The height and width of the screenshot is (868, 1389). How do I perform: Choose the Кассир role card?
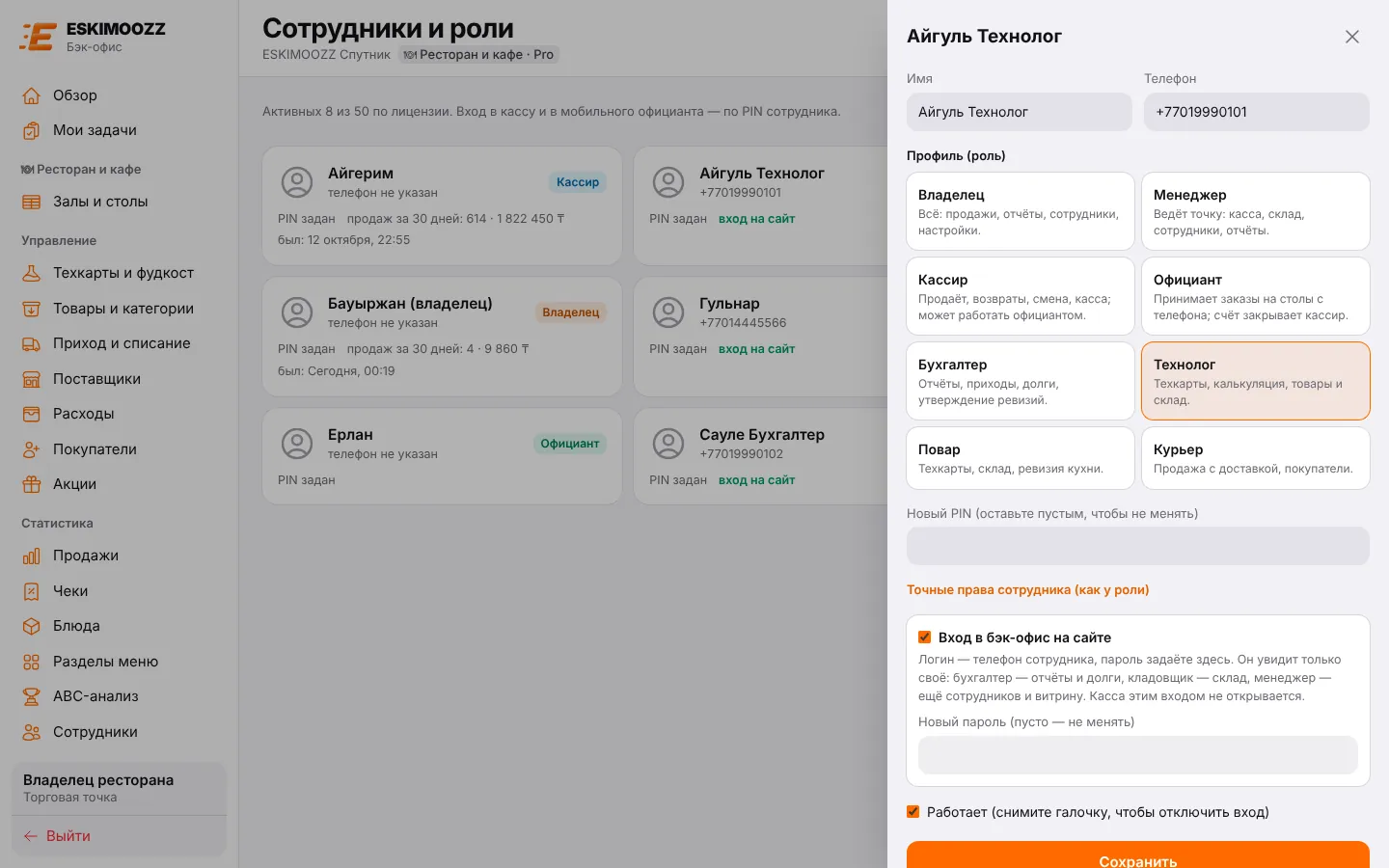tap(1021, 296)
